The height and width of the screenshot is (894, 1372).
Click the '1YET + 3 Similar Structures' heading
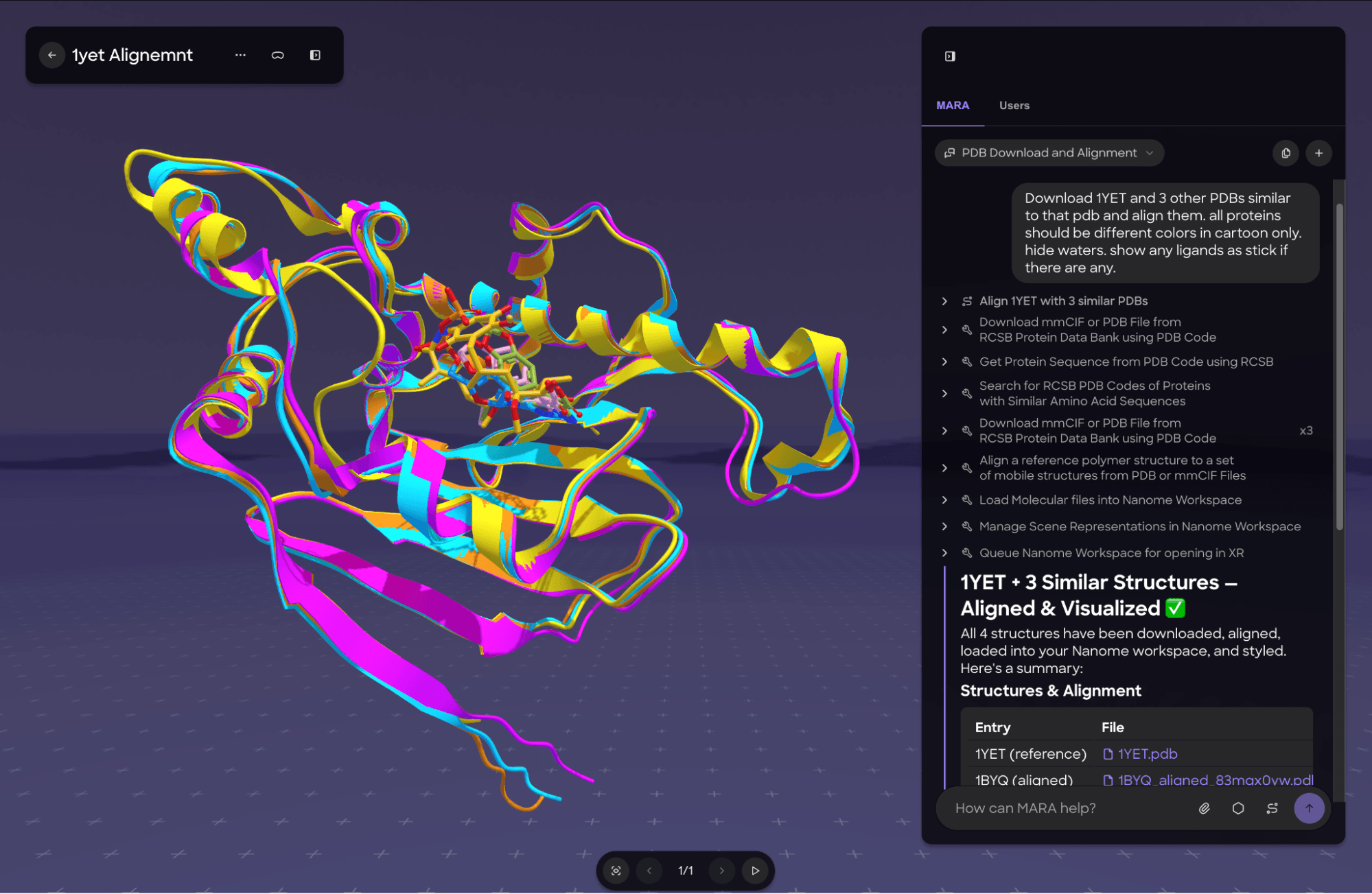[x=1098, y=596]
